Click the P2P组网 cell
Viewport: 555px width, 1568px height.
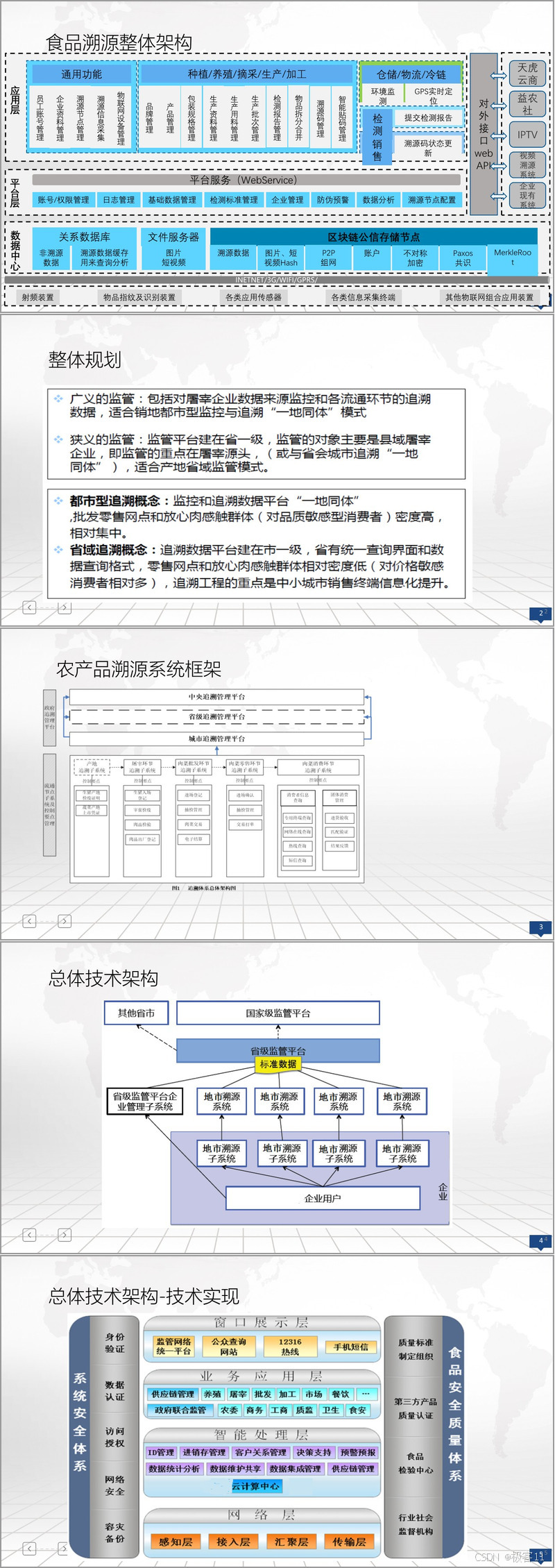tap(329, 258)
